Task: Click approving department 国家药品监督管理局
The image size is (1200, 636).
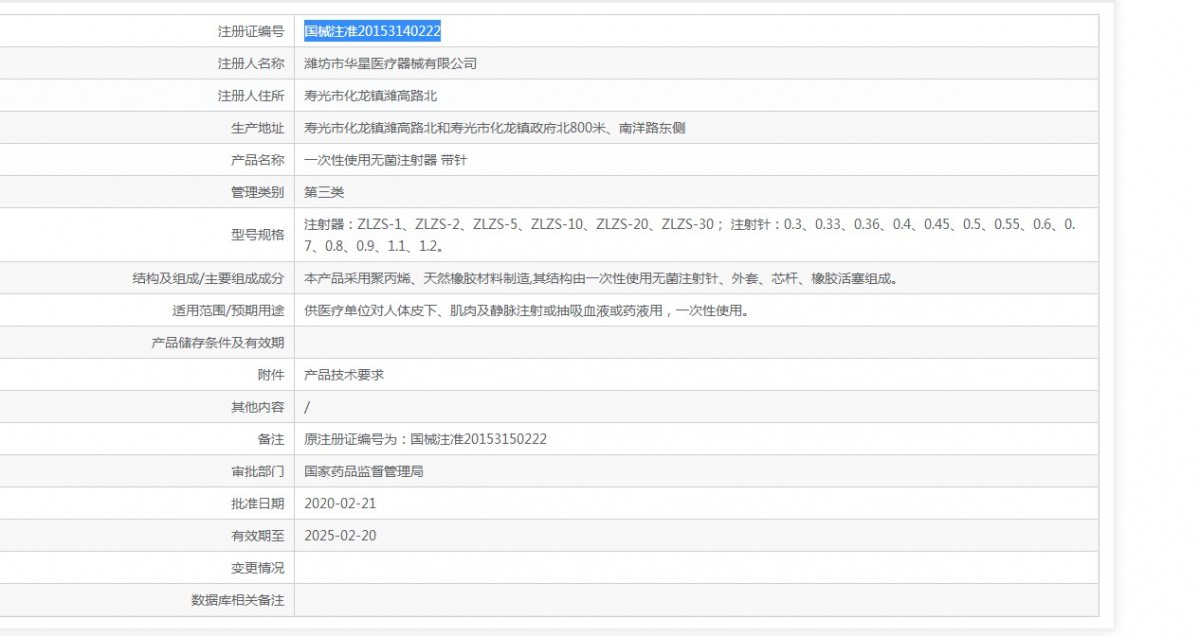Action: coord(364,471)
